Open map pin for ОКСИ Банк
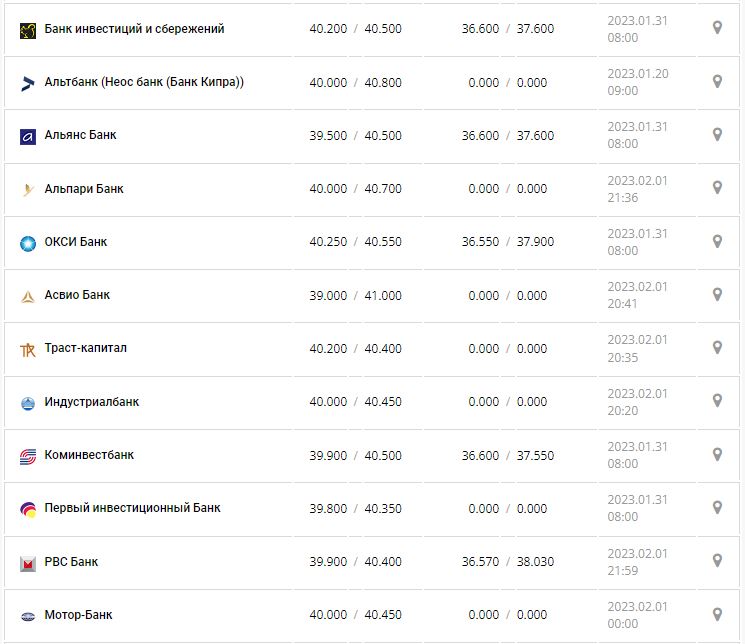This screenshot has height=644, width=745. tap(717, 241)
